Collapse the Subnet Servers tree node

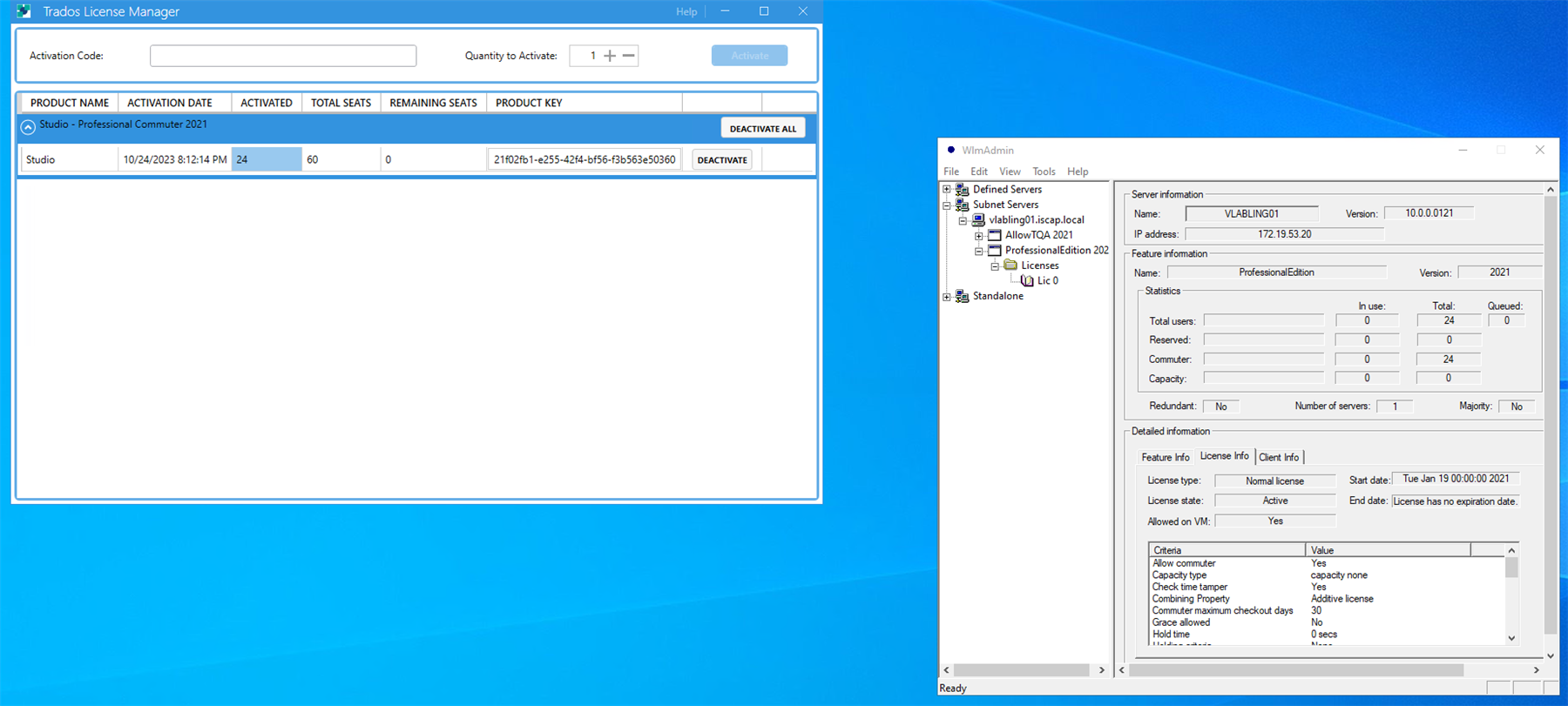pos(947,205)
